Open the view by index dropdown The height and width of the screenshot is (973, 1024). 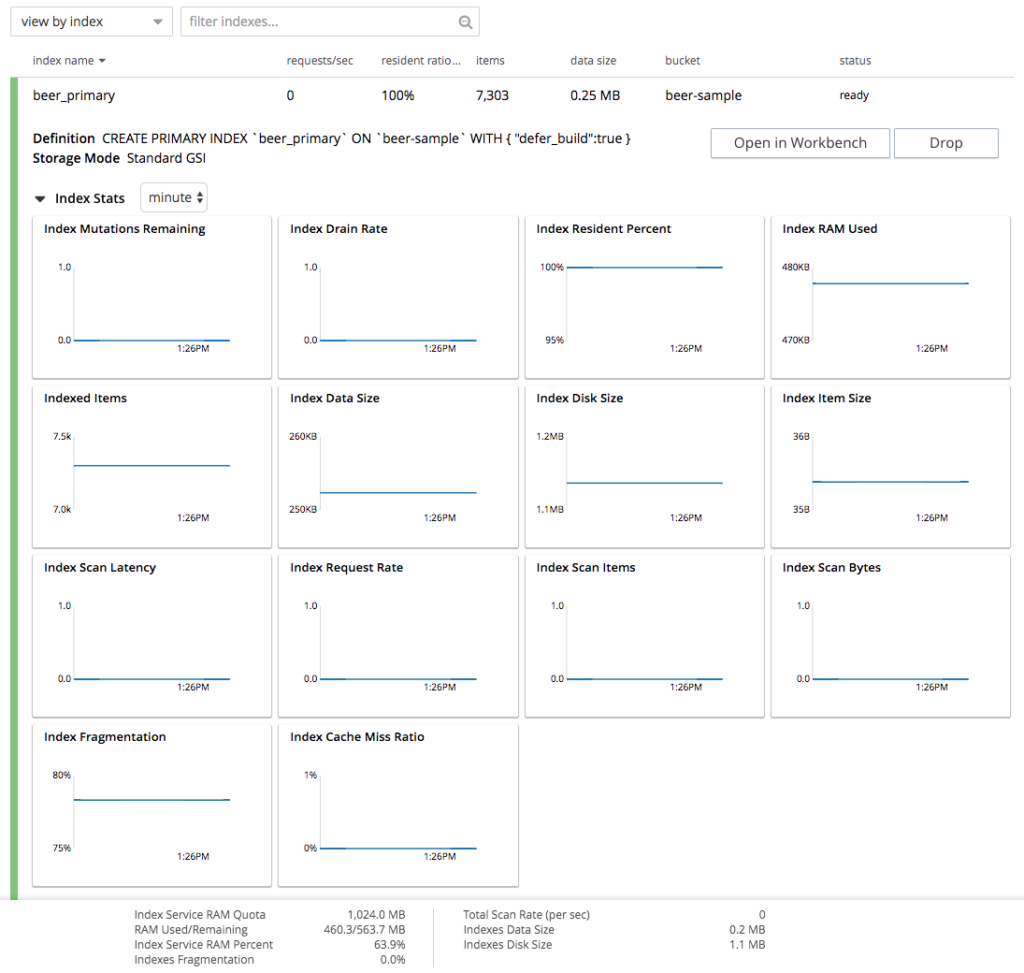tap(90, 21)
